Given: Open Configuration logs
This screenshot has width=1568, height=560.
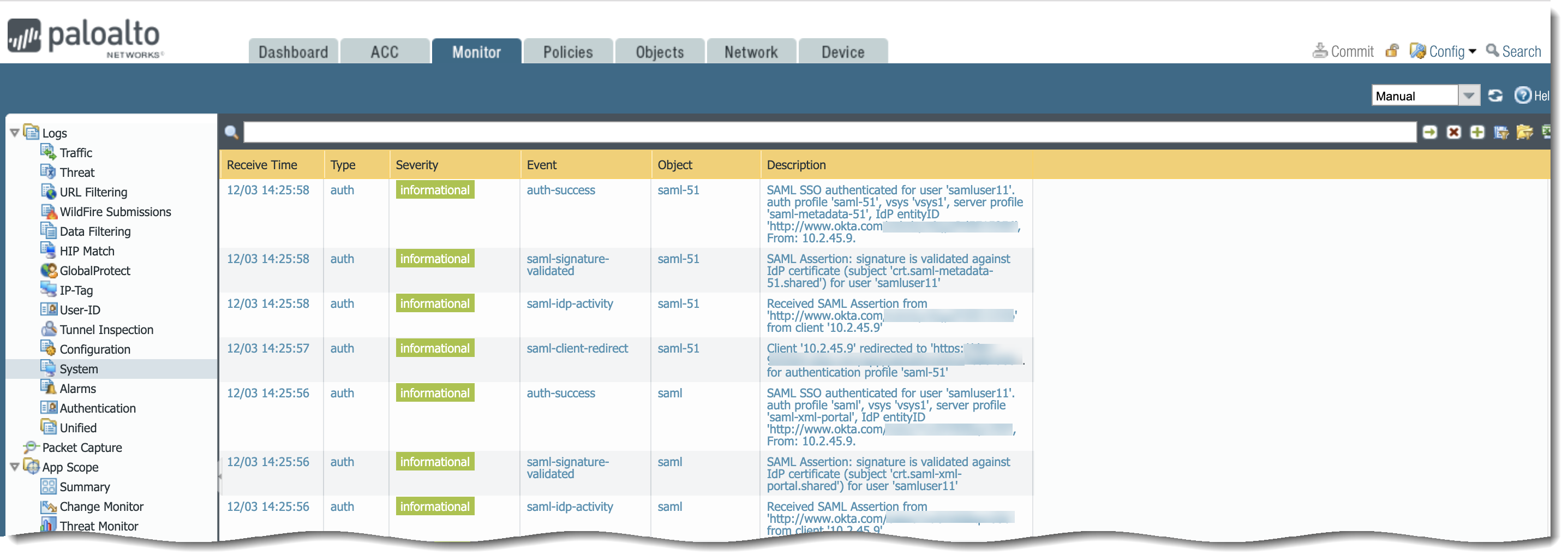Looking at the screenshot, I should coord(94,349).
